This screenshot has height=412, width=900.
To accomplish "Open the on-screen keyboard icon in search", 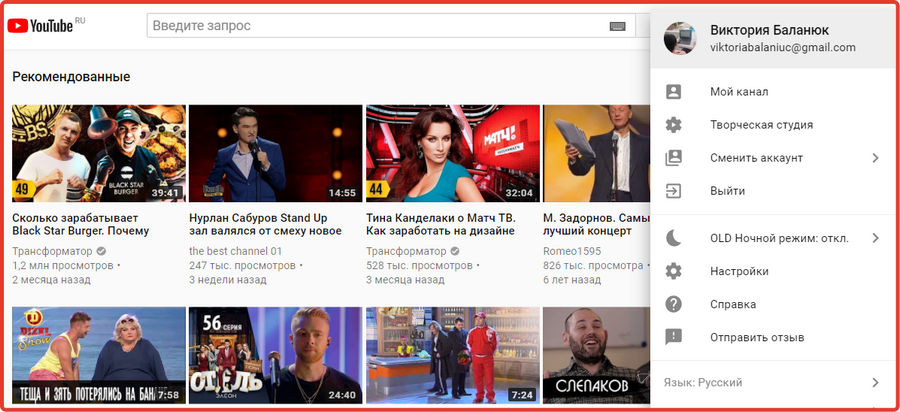I will (x=617, y=26).
